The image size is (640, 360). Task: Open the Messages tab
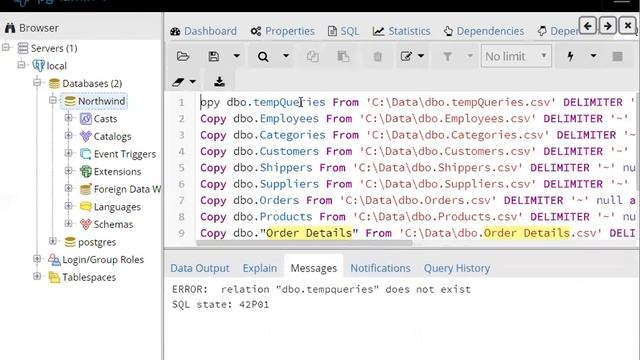pos(313,268)
